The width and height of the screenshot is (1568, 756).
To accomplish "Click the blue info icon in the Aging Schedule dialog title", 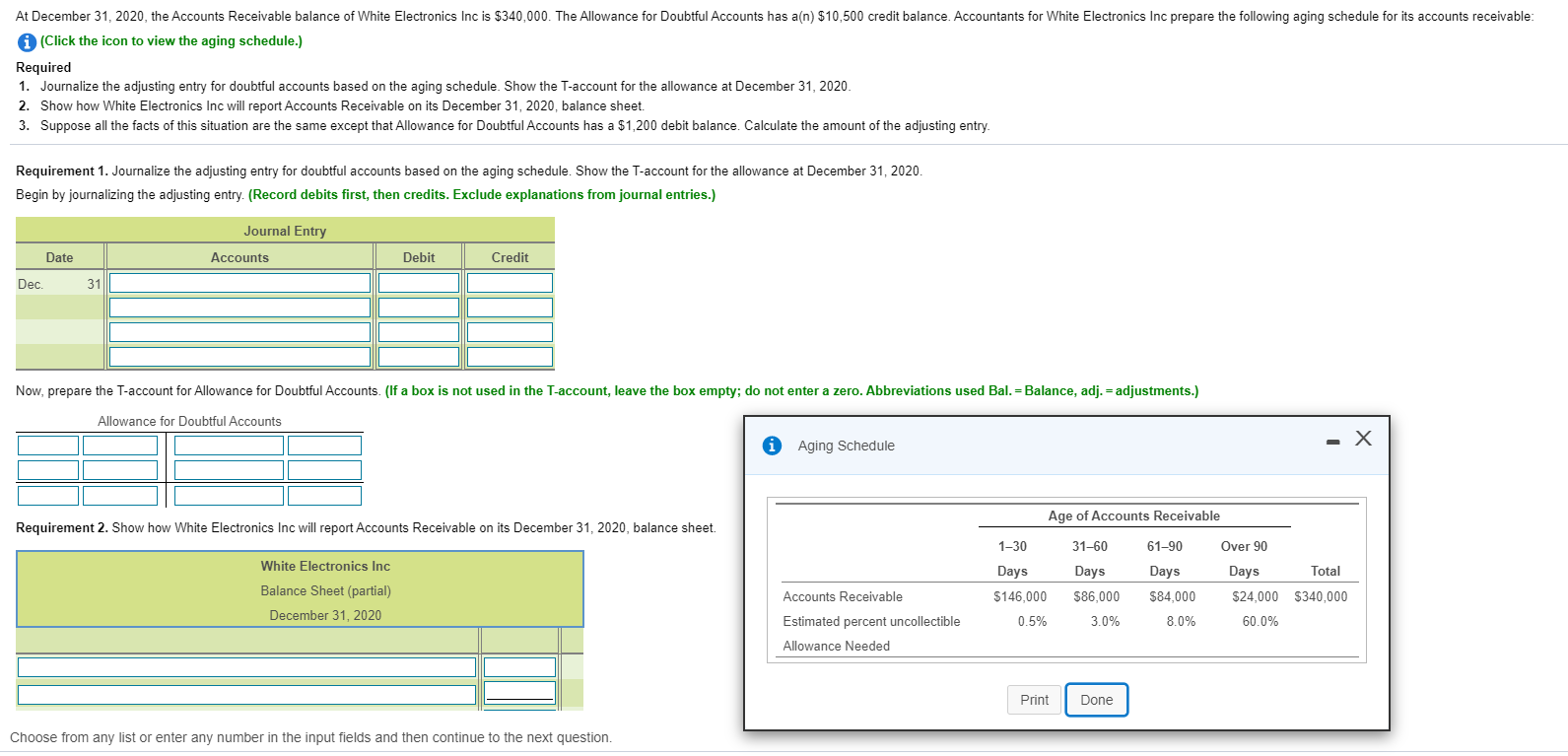I will coord(773,446).
